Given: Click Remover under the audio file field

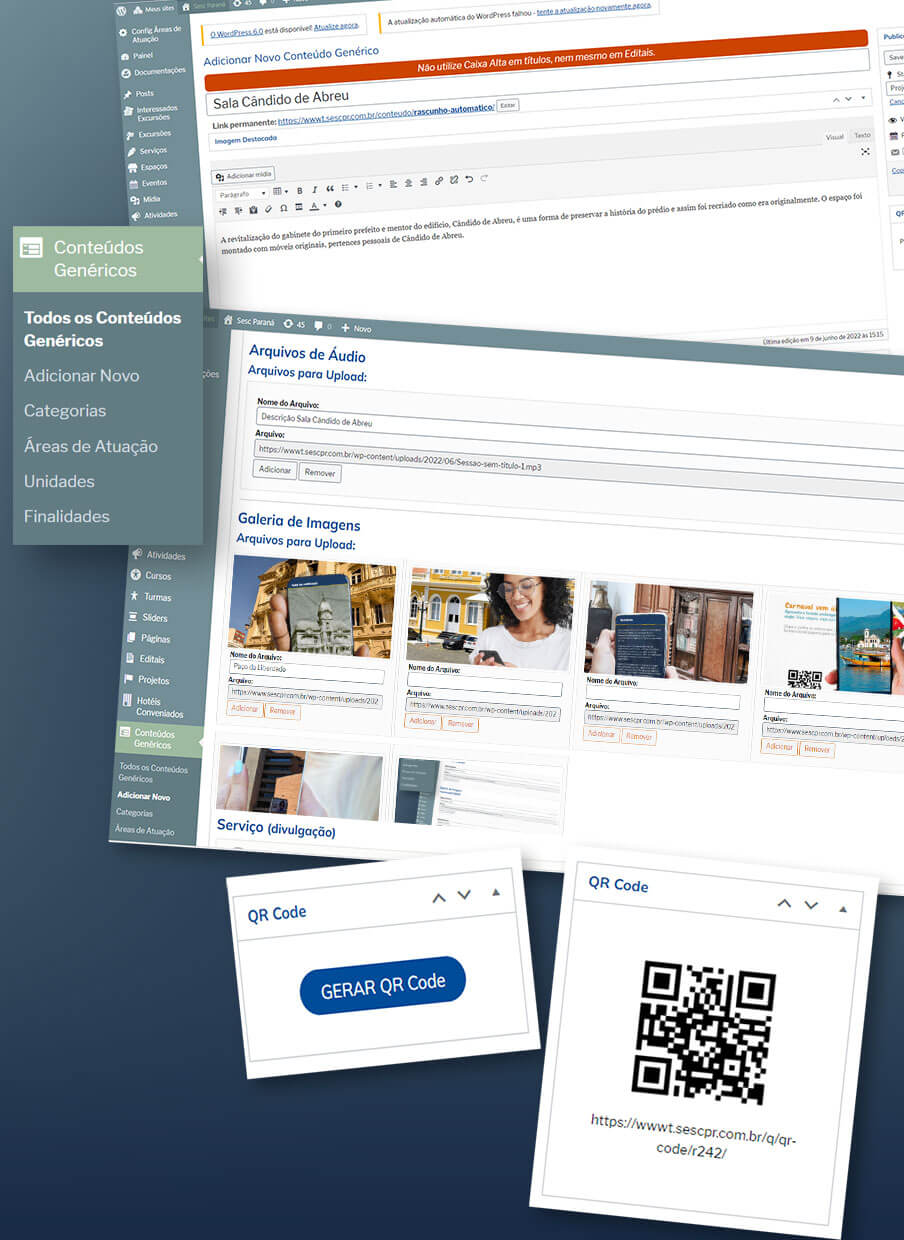Looking at the screenshot, I should pyautogui.click(x=320, y=473).
